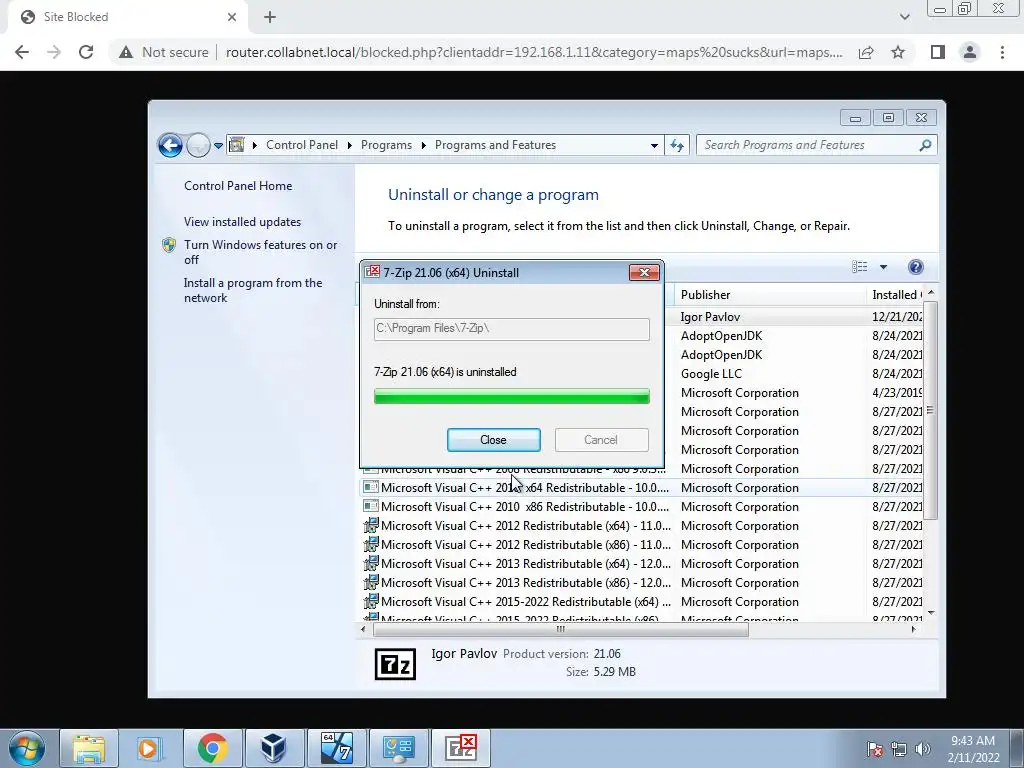The width and height of the screenshot is (1024, 768).
Task: Open a new Chrome tab
Action: 270,18
